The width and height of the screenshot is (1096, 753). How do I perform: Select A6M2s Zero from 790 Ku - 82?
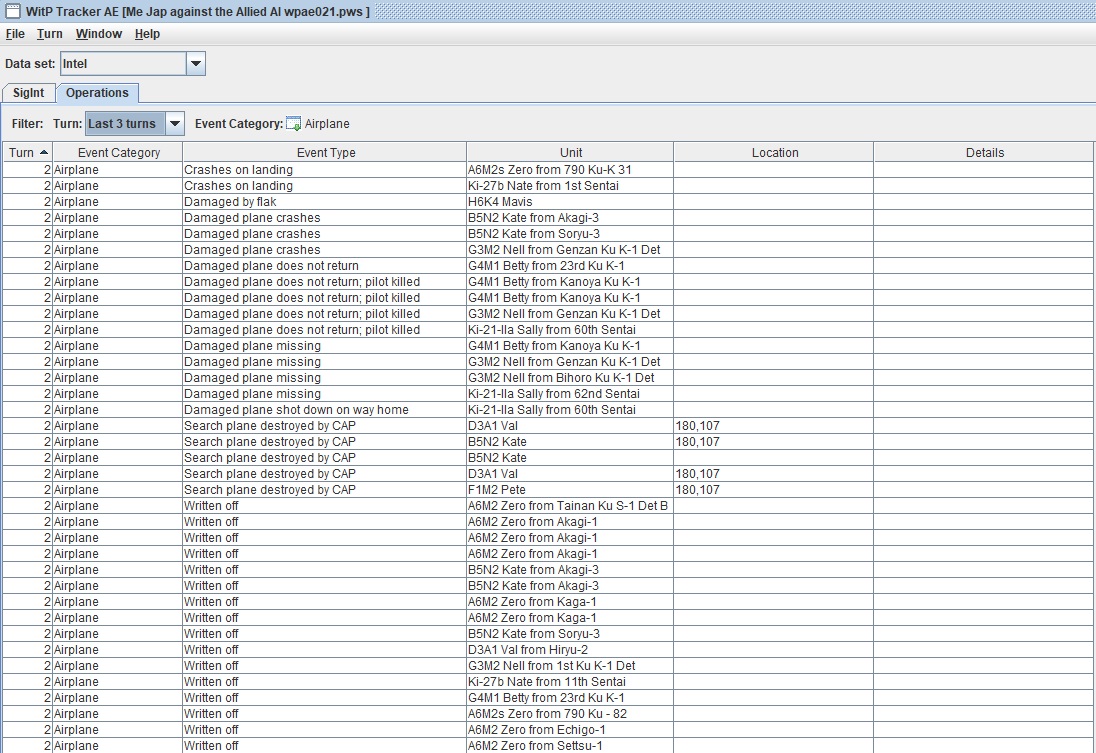click(x=570, y=715)
